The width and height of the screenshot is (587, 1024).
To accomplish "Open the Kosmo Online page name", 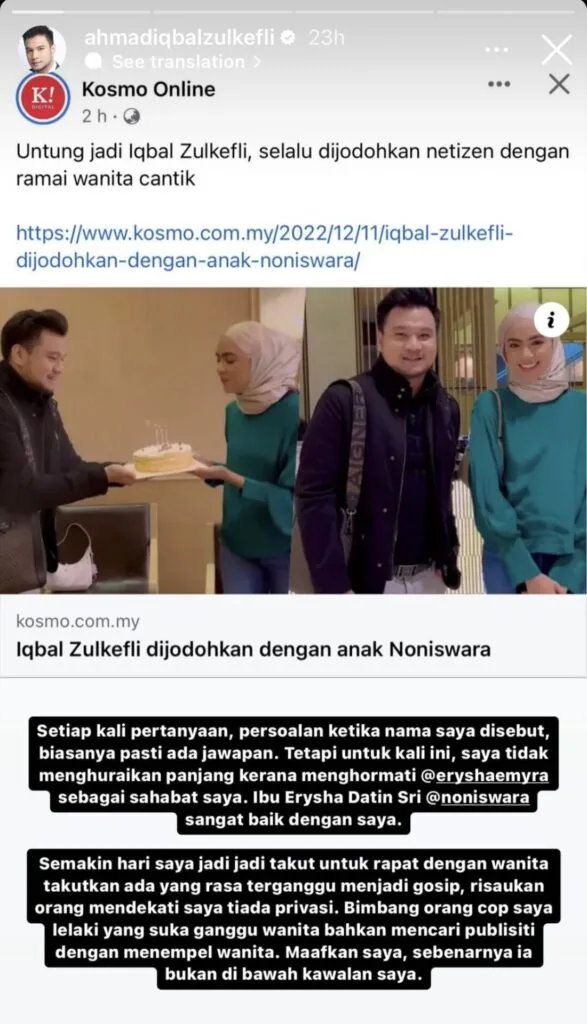I will point(148,89).
